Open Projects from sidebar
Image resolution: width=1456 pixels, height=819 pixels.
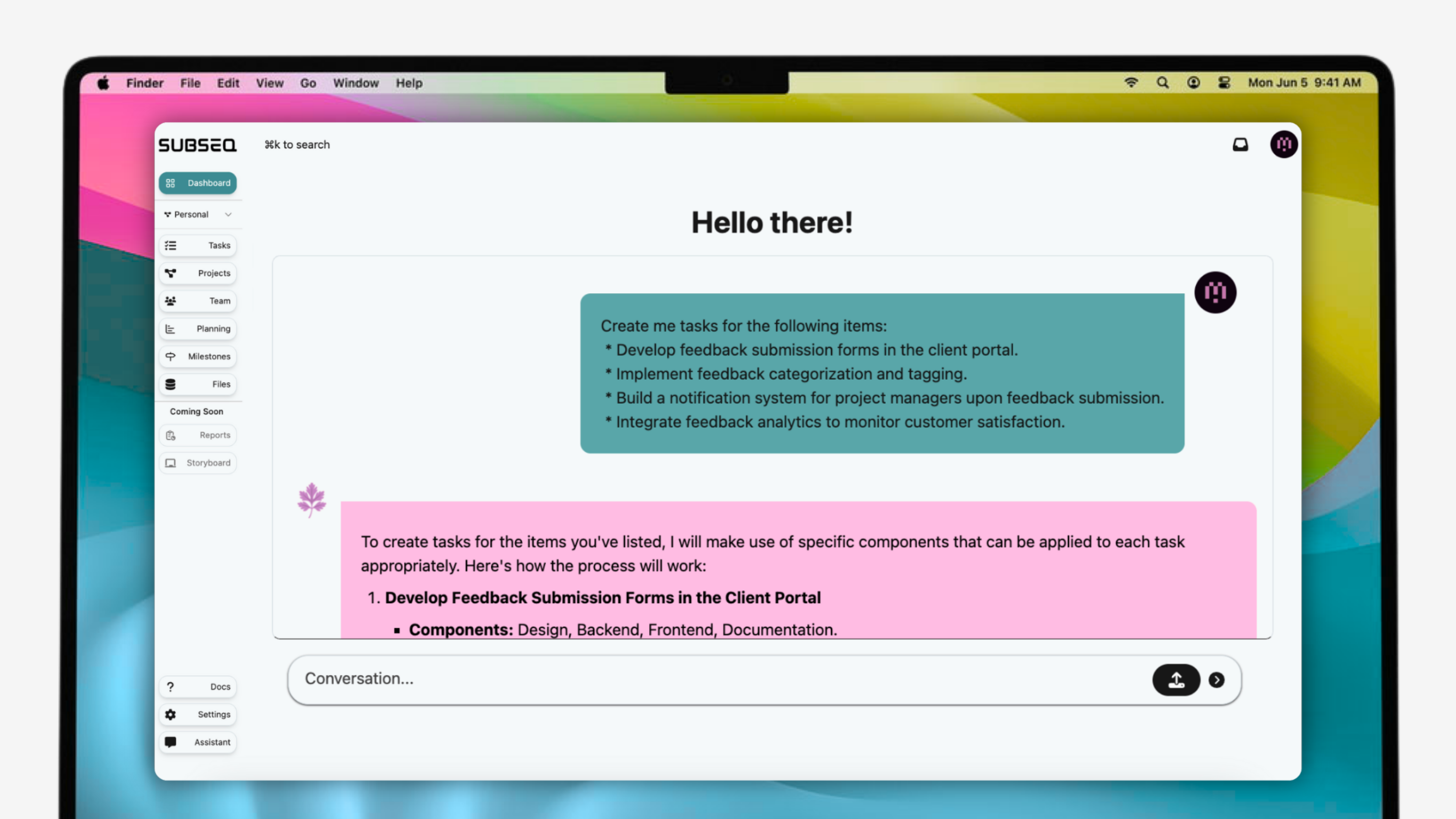point(197,273)
